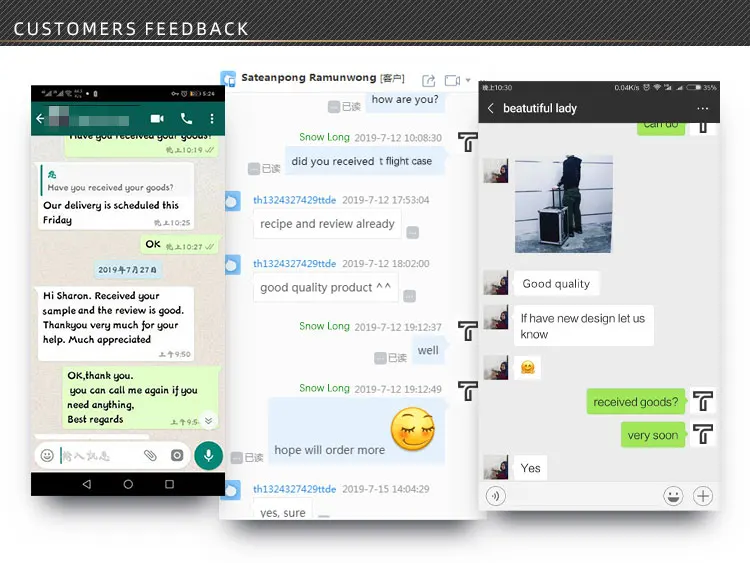
Task: Click sender name th1324327429ttde at 18:02:00
Action: coord(295,264)
